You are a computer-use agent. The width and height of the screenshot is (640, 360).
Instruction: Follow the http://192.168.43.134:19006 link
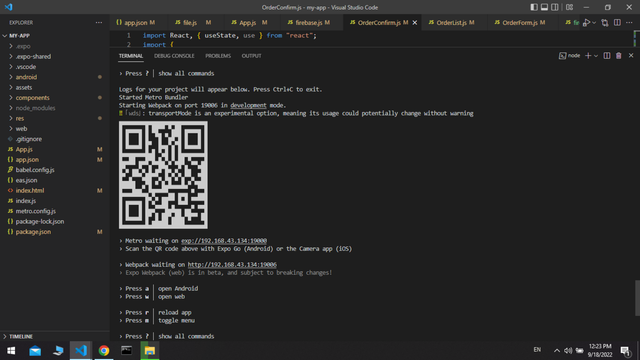coord(232,264)
